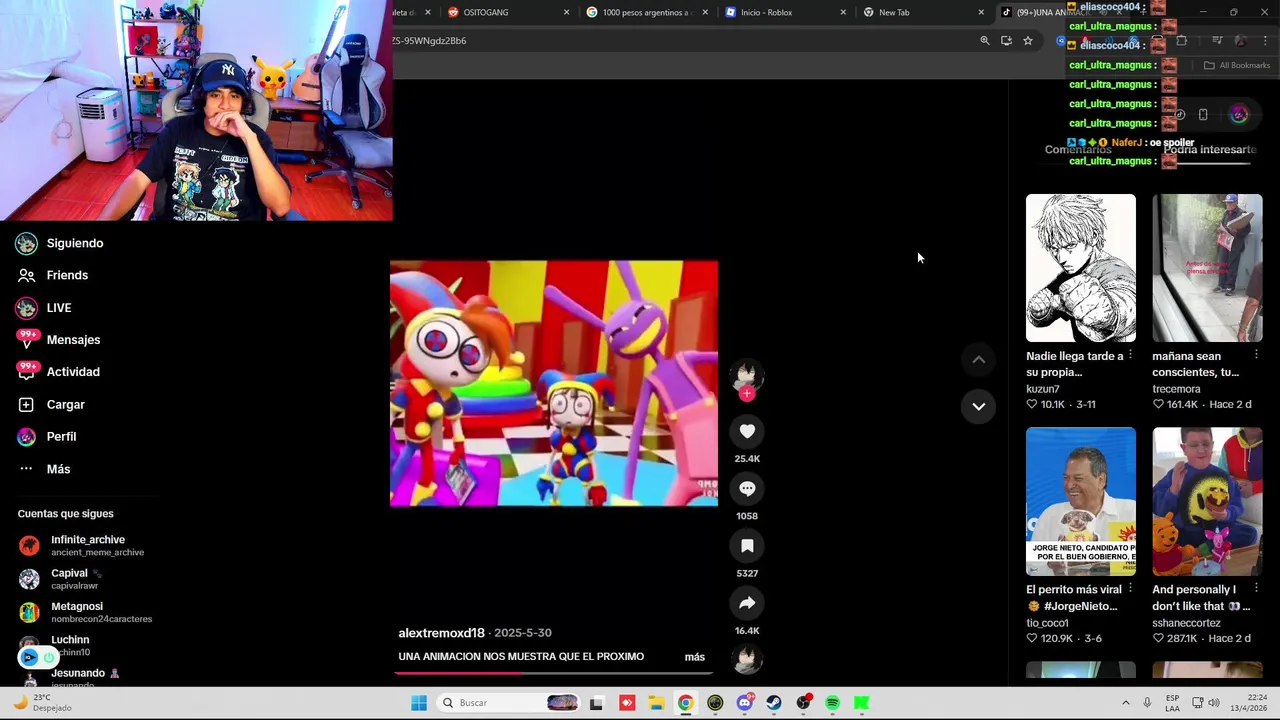Open the Winnie the Pooh sweater thumbnail
Image resolution: width=1280 pixels, height=720 pixels.
tap(1207, 501)
